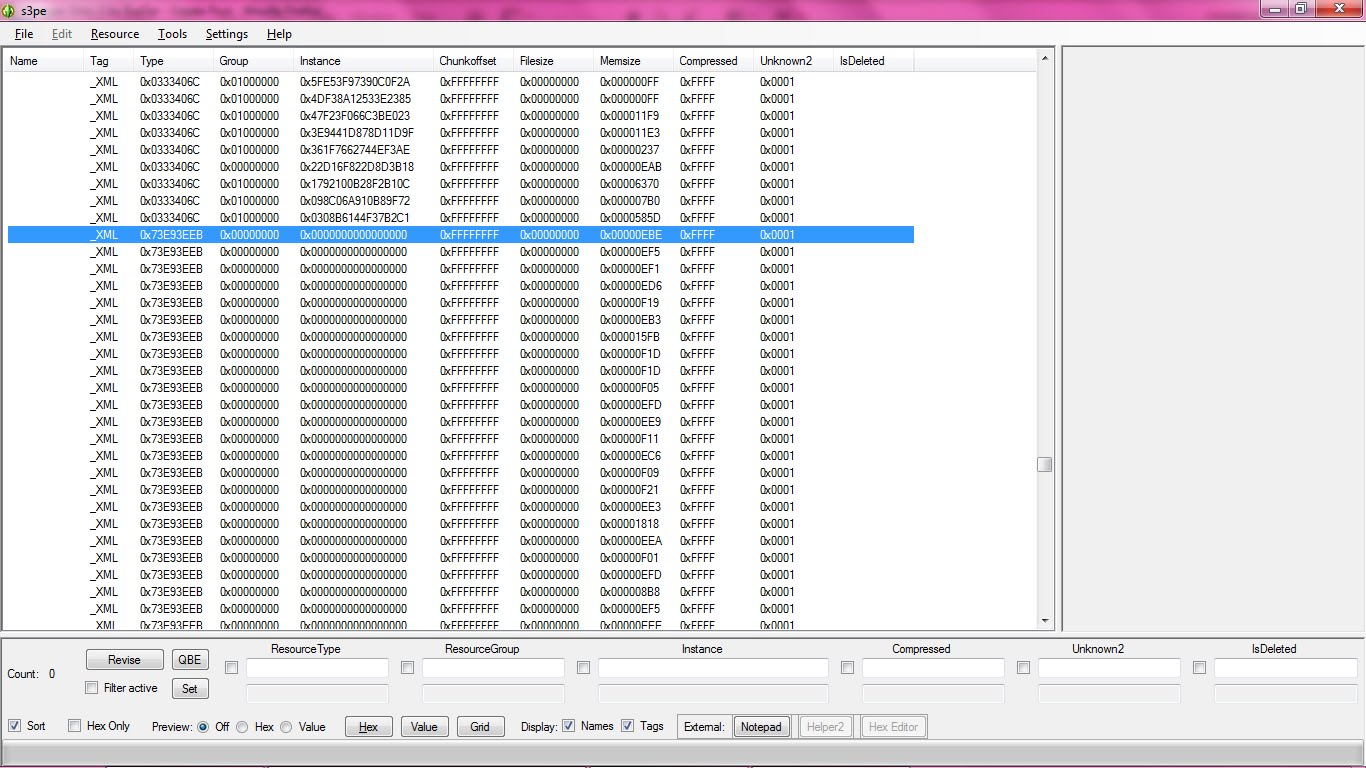
Task: Uncheck the Tags display checkbox
Action: coord(626,726)
